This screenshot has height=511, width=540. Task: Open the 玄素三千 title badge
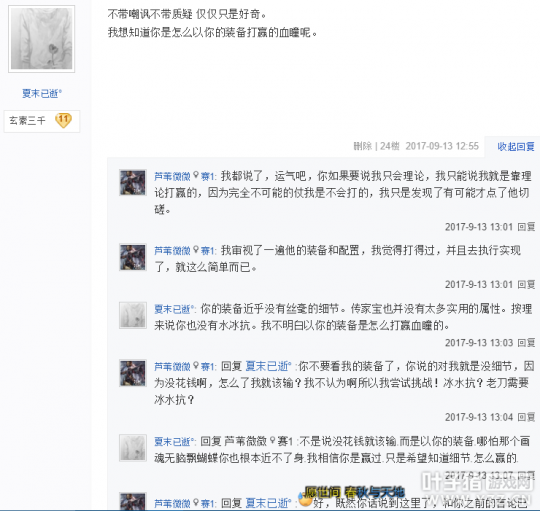click(x=27, y=121)
